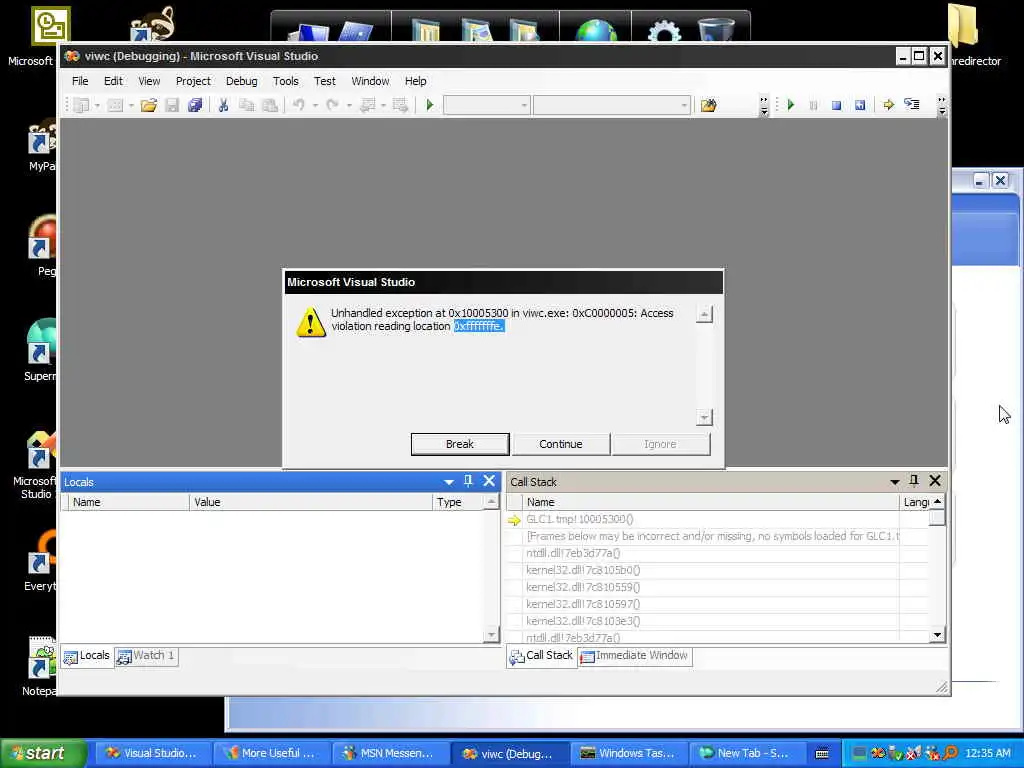This screenshot has width=1024, height=768.
Task: Click the Redo arrow icon
Action: 332,105
